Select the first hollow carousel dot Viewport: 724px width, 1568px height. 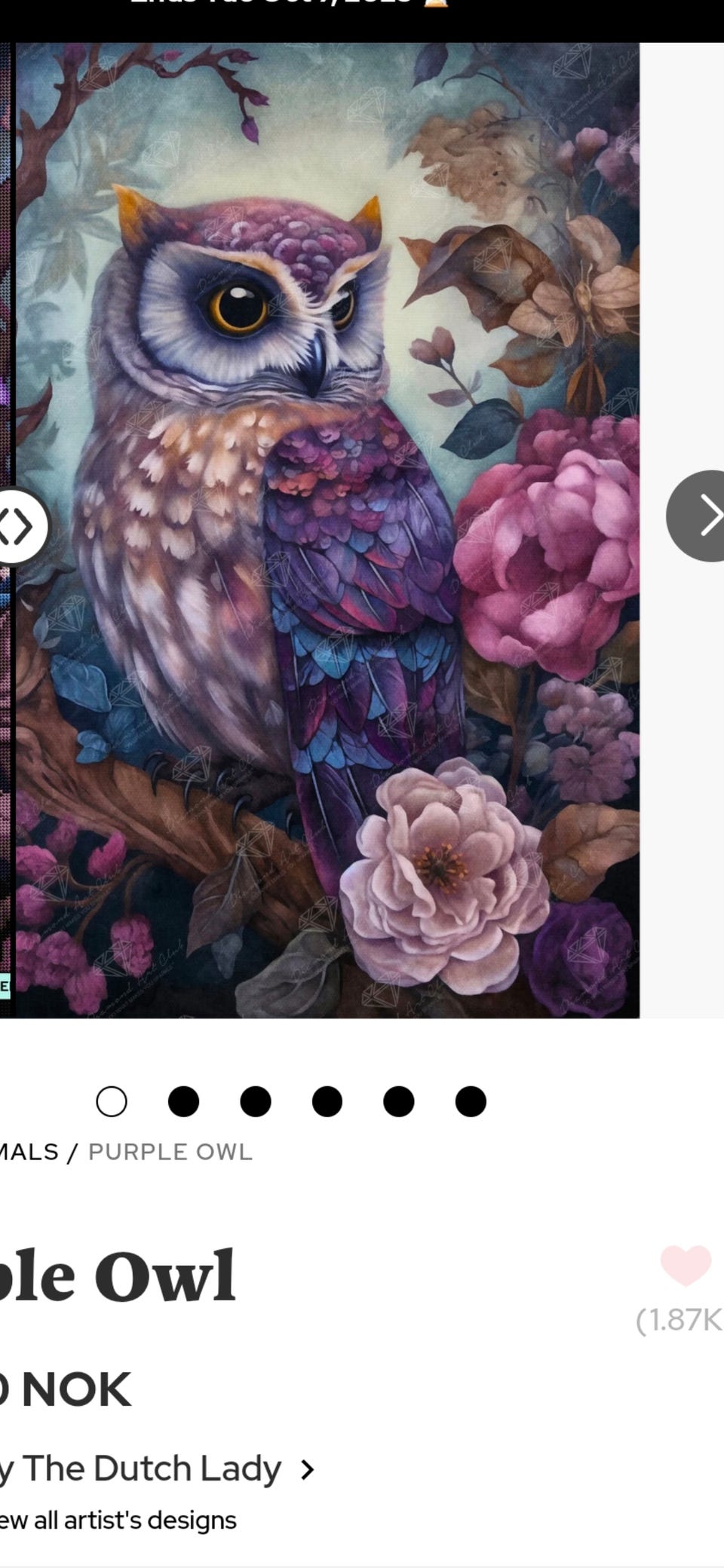112,1101
